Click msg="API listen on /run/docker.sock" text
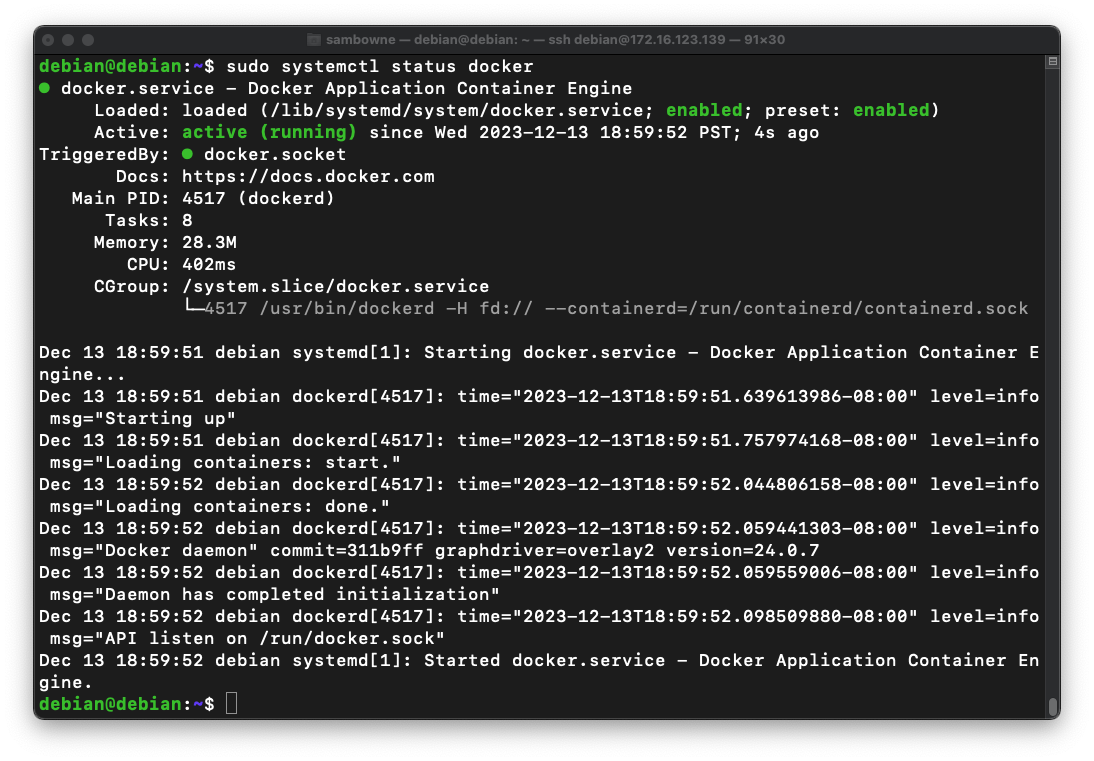 (247, 638)
